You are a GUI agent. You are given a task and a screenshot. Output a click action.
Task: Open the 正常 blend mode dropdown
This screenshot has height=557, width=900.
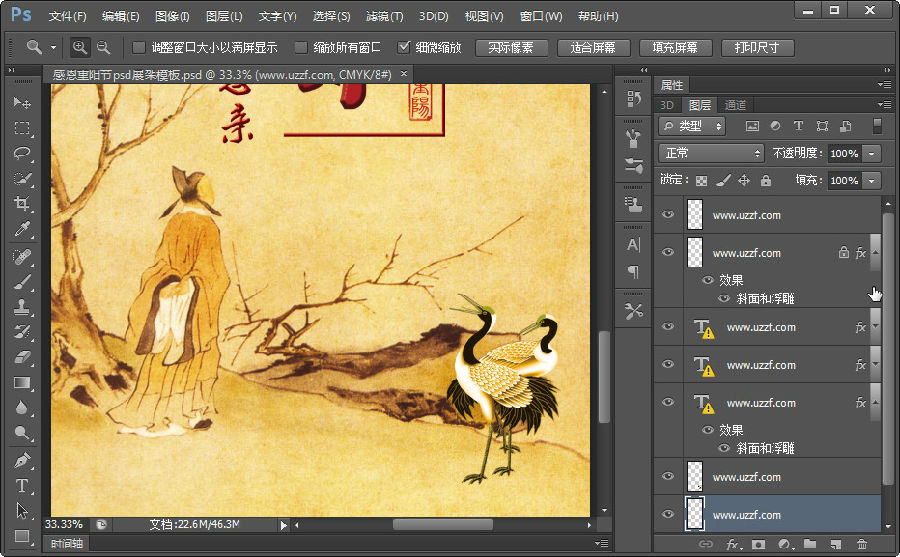coord(711,153)
